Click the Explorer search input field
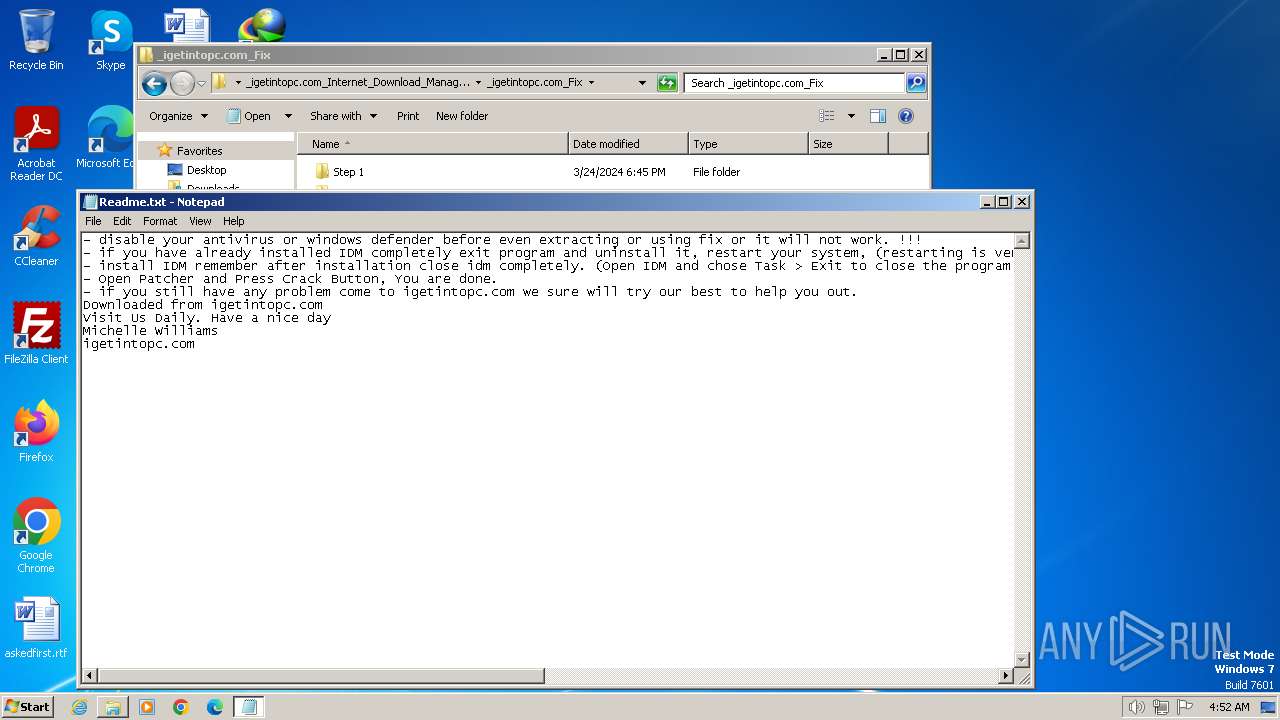The width and height of the screenshot is (1280, 720). tap(795, 83)
